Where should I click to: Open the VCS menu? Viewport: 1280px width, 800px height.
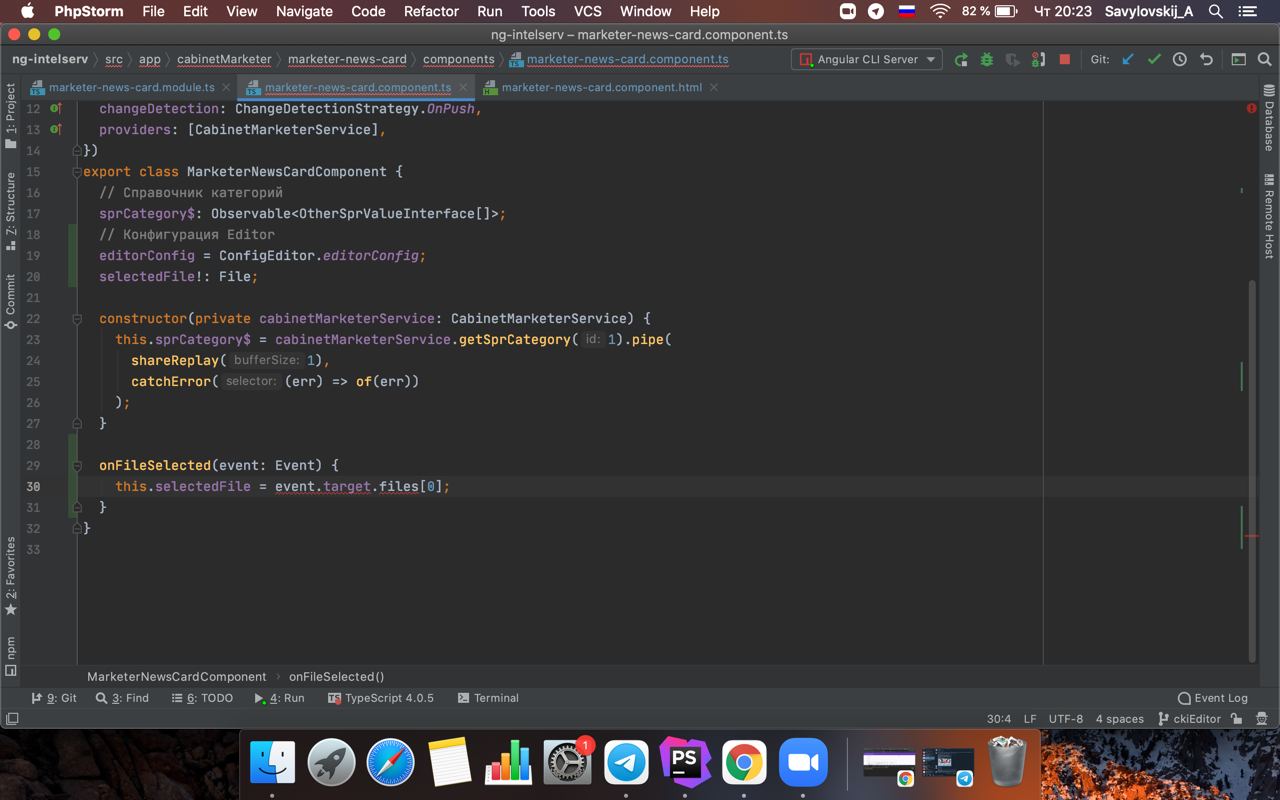588,11
